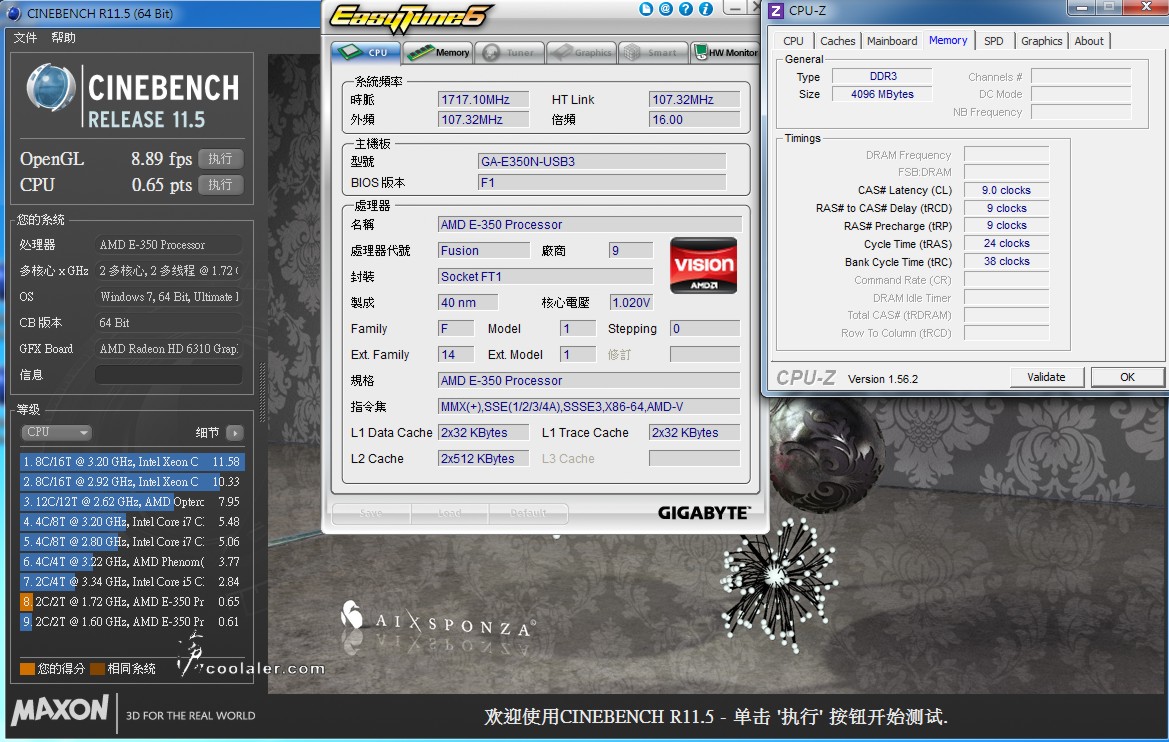Select the CPU tab in CPU-Z

click(x=793, y=41)
